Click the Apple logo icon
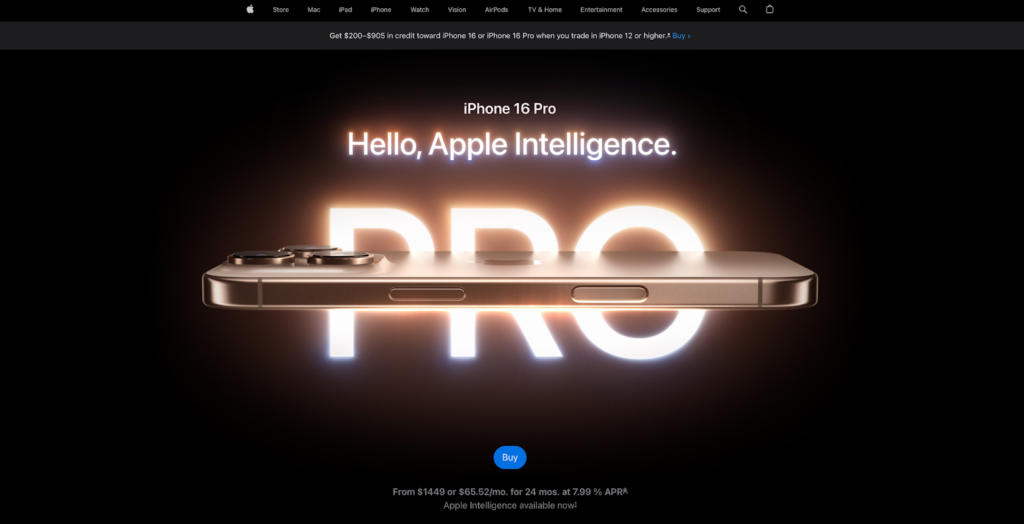Screen dimensions: 1024x524 [x=249, y=9]
